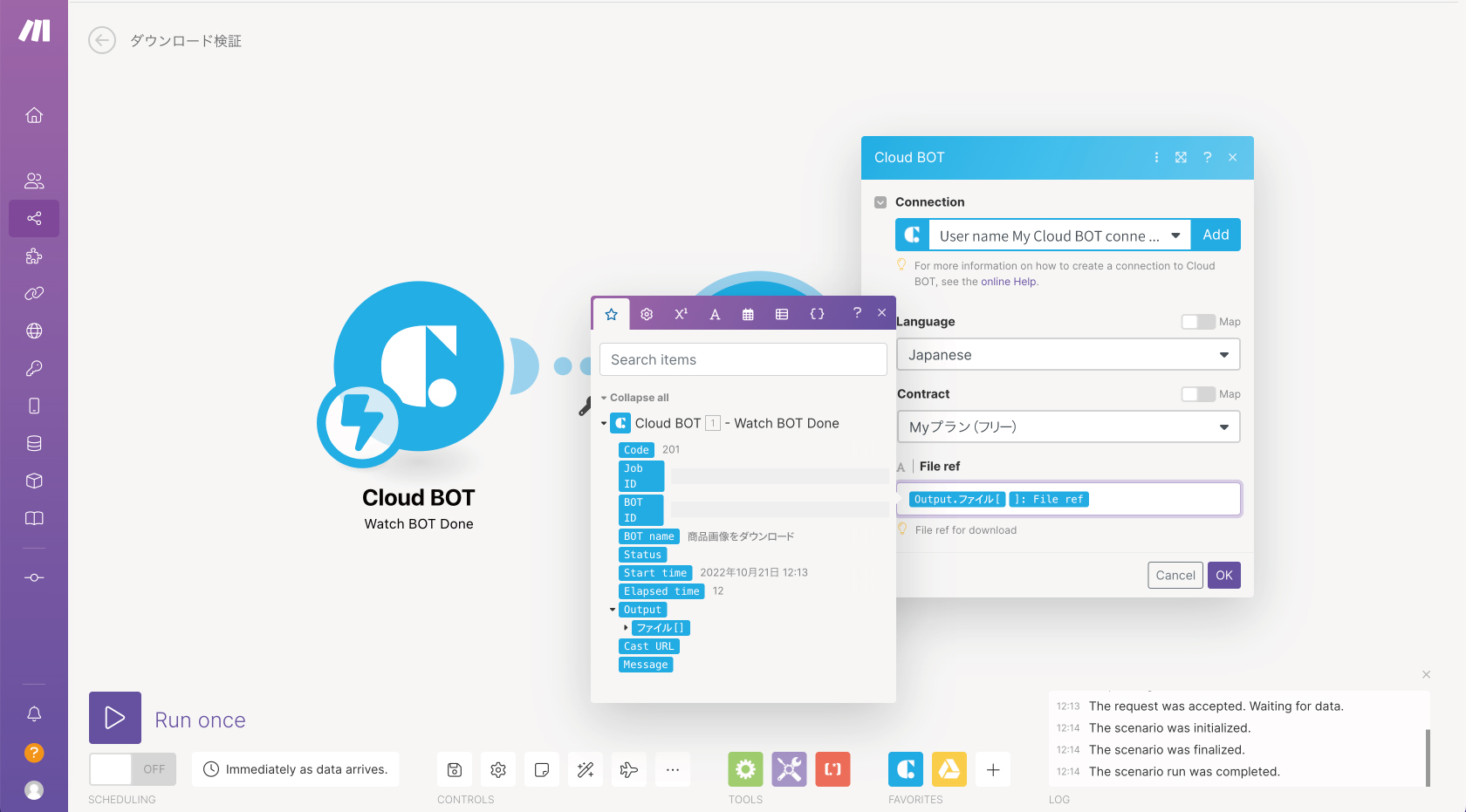
Task: Collapse the Output item arrow
Action: click(613, 610)
